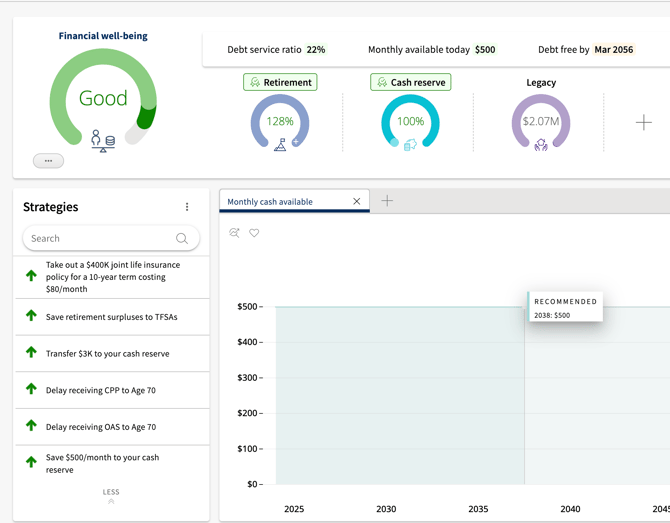670x523 pixels.
Task: Add a new goal with large plus
Action: (644, 123)
